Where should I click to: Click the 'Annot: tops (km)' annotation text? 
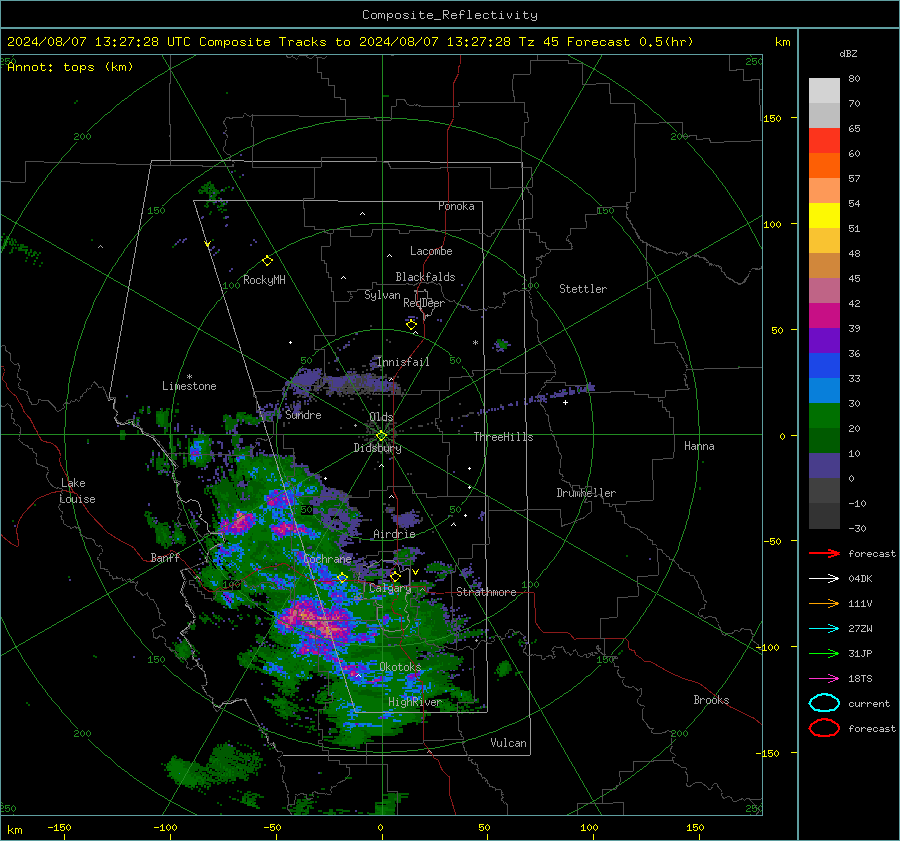point(70,67)
